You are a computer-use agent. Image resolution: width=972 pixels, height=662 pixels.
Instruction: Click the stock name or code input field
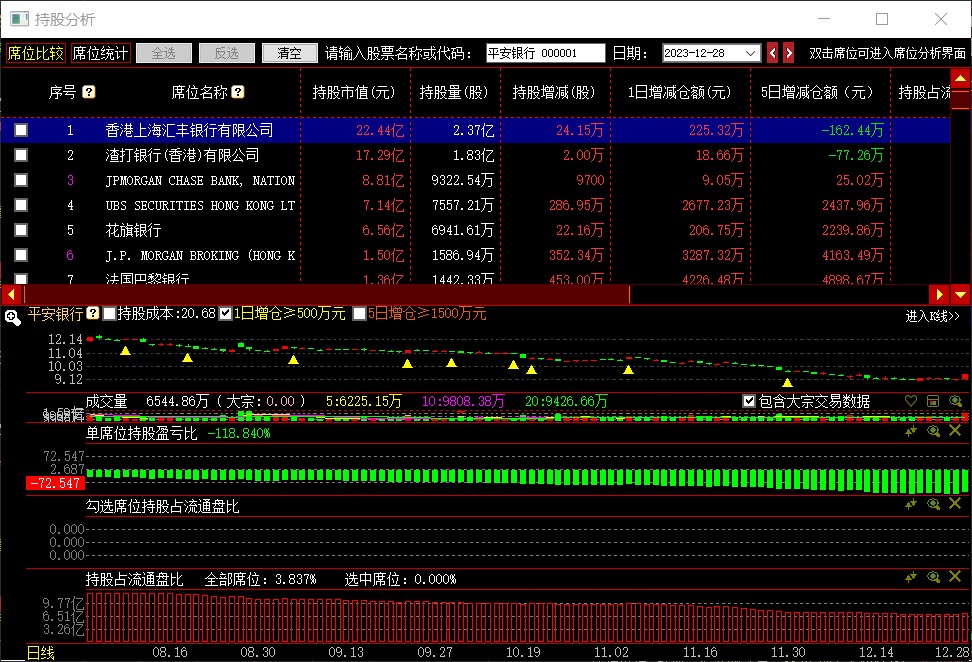(x=545, y=53)
